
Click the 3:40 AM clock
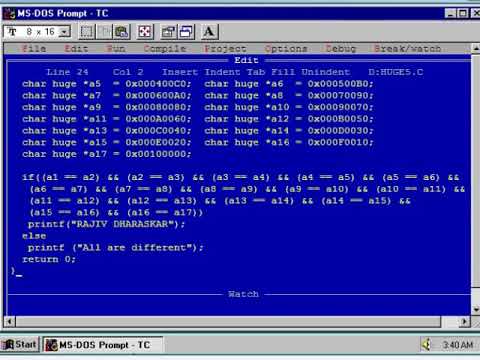coord(458,345)
